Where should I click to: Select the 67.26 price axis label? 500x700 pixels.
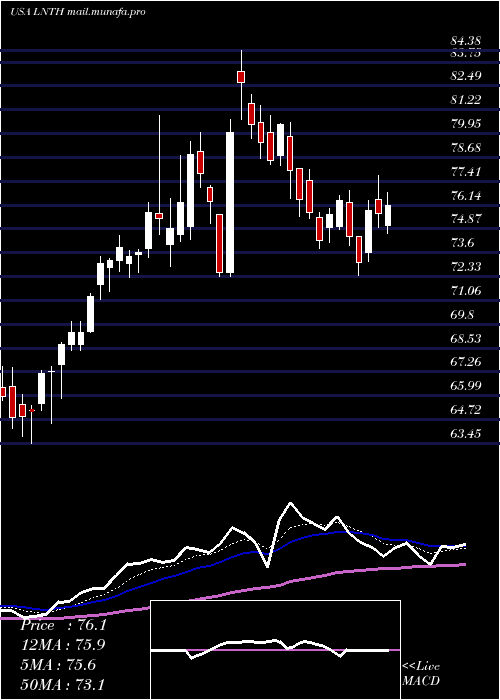tap(466, 362)
